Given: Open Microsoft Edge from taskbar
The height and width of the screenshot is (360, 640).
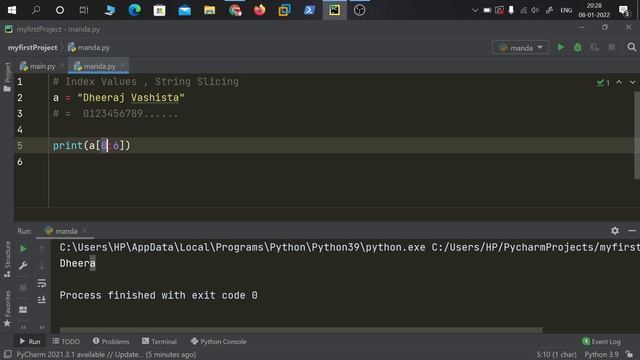Looking at the screenshot, I should tap(135, 10).
